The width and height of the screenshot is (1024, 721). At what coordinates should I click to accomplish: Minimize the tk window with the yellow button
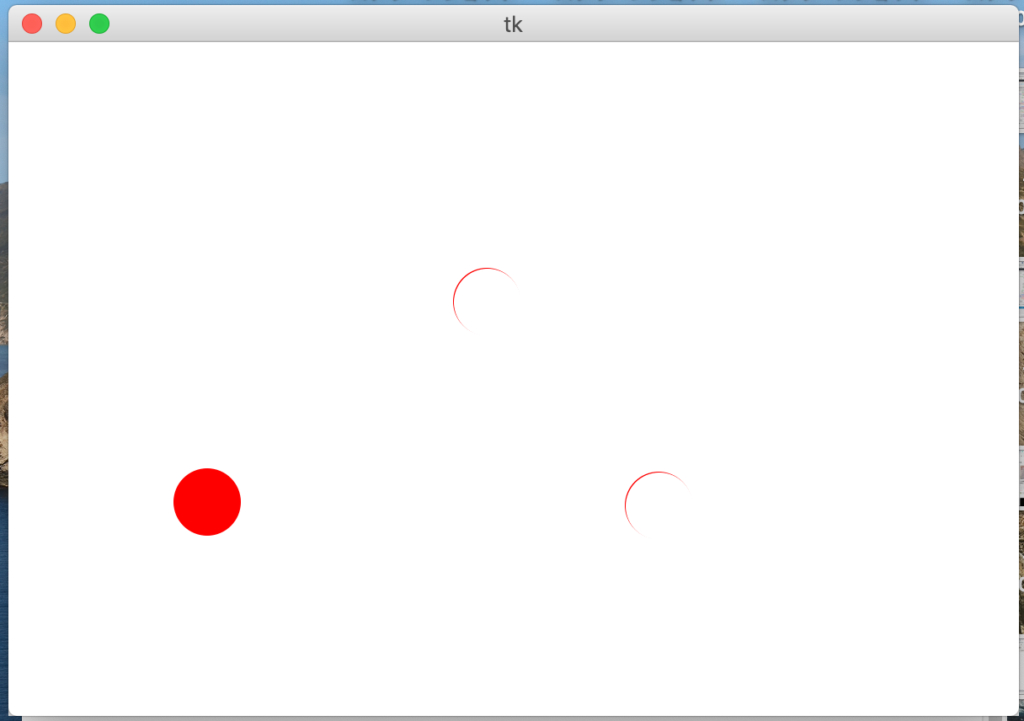coord(66,24)
